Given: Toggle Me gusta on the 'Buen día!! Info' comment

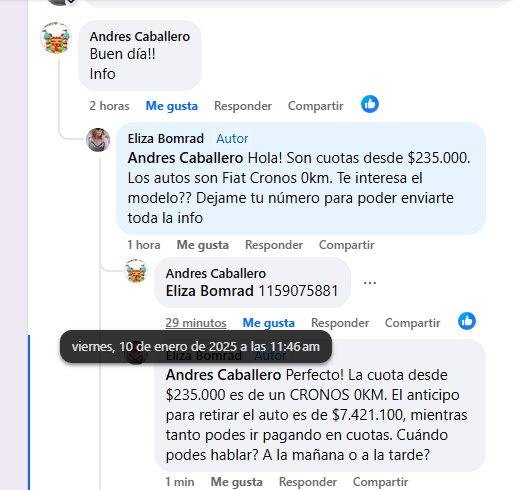Looking at the screenshot, I should [x=172, y=106].
